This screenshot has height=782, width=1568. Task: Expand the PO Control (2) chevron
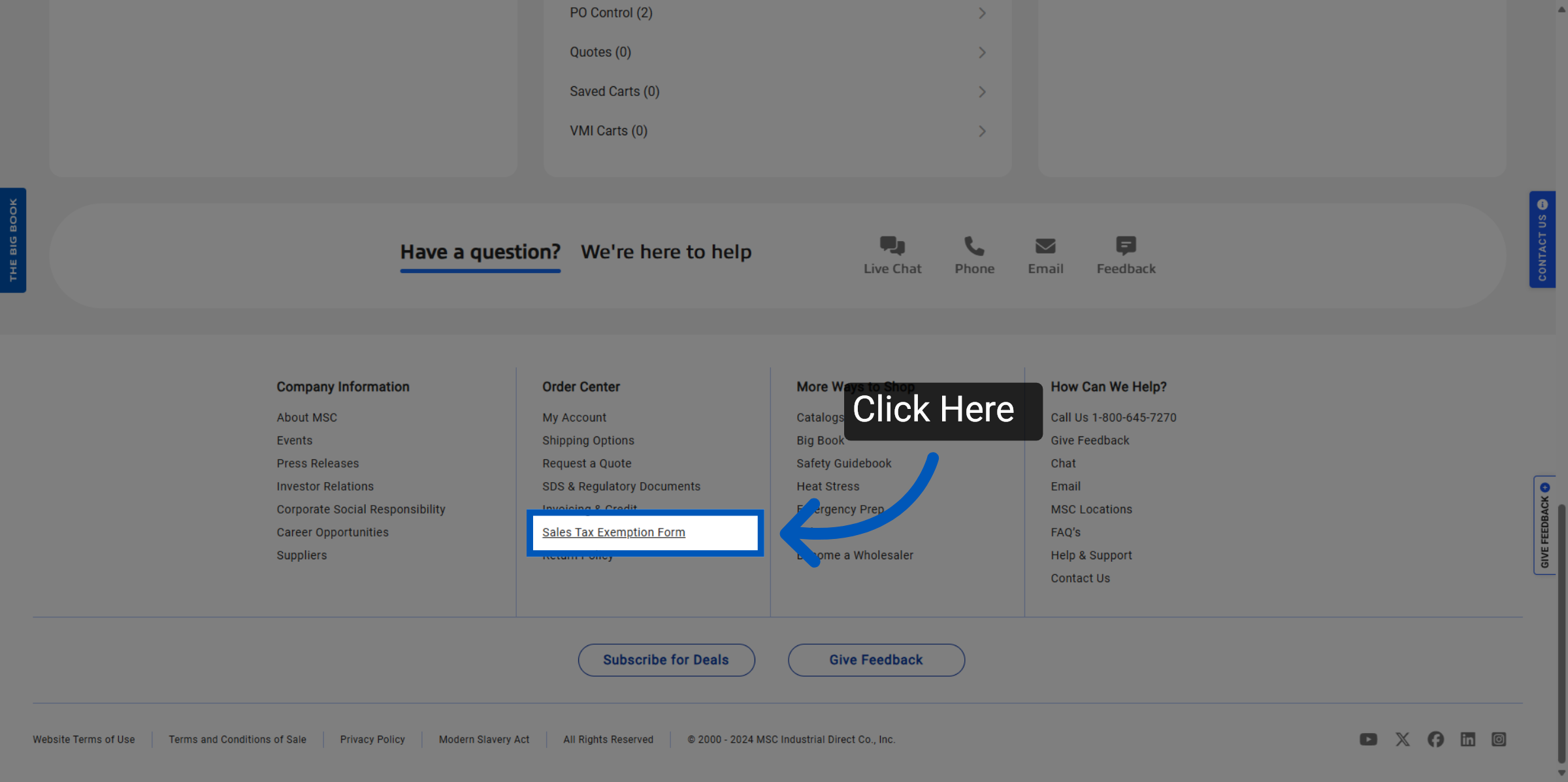click(x=982, y=13)
